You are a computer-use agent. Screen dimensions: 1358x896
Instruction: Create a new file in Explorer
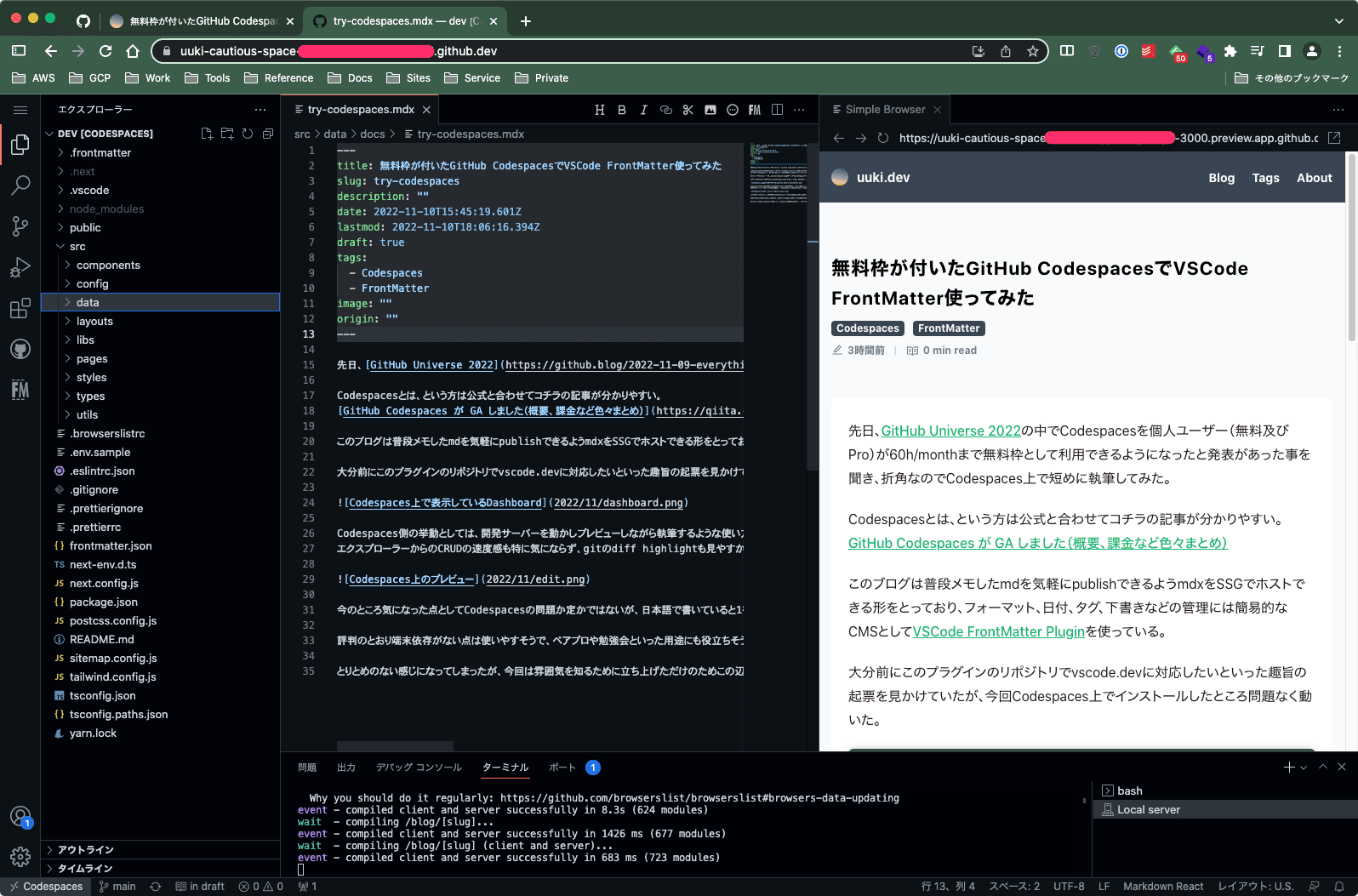[x=207, y=134]
